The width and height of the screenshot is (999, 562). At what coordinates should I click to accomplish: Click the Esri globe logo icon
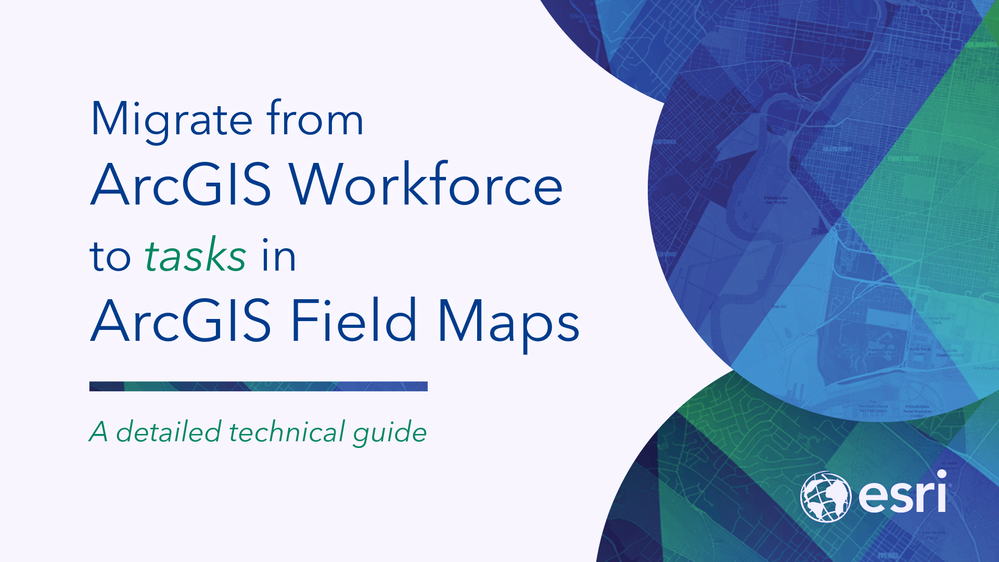tap(826, 496)
